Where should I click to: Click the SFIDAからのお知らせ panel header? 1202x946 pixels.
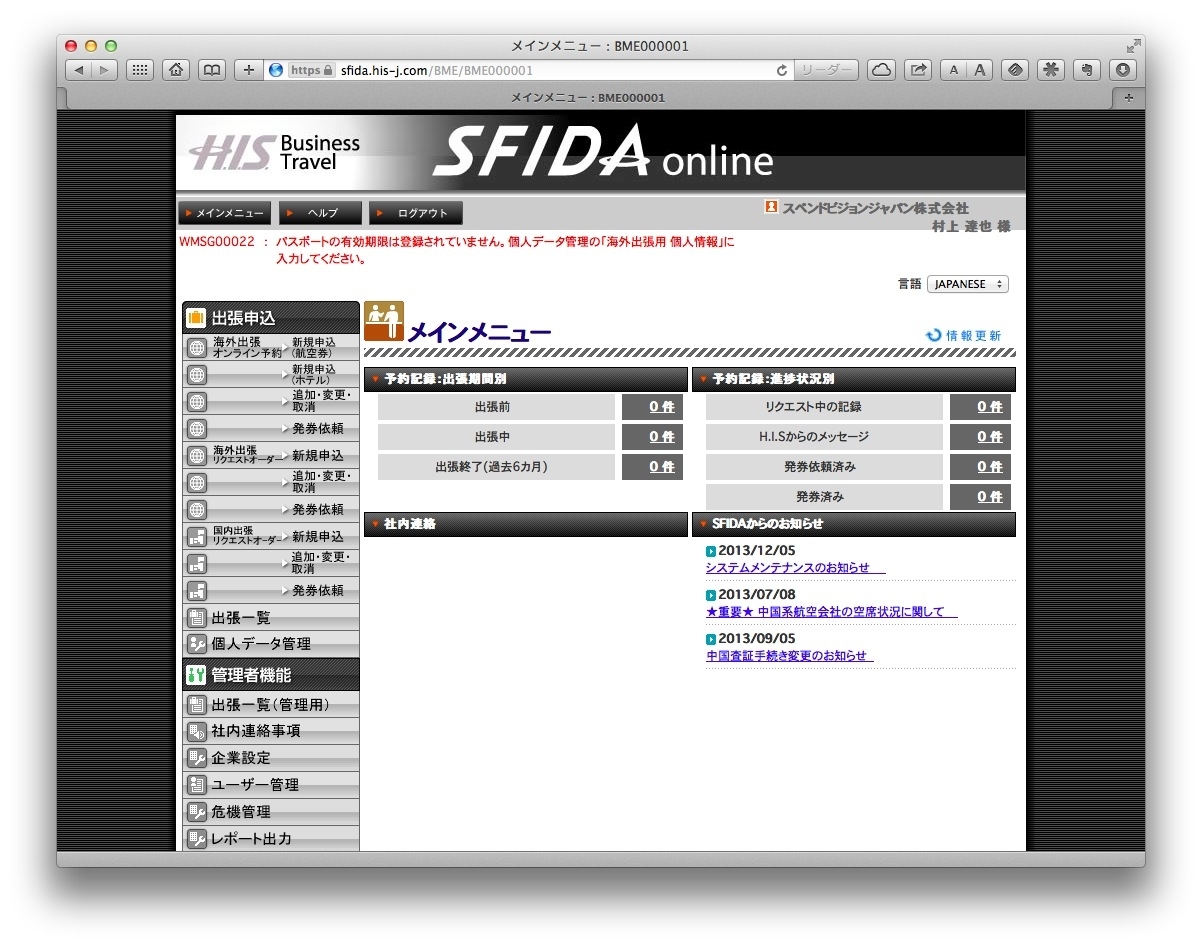[x=854, y=524]
